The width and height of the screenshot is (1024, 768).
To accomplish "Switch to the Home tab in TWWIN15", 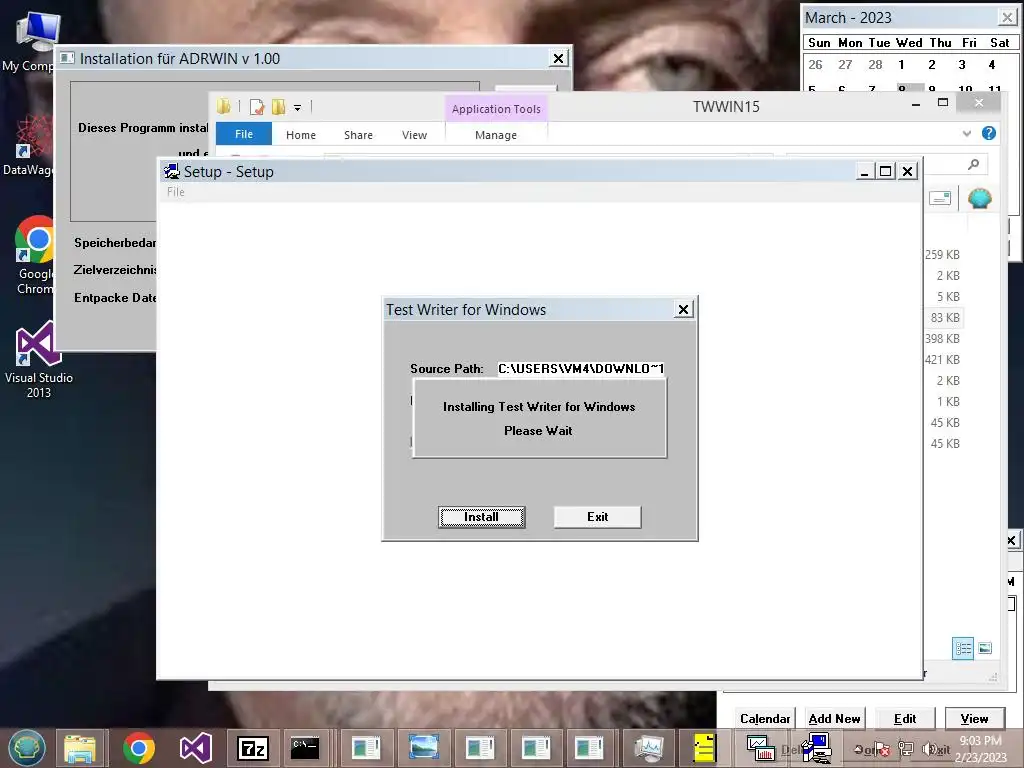I will [300, 135].
